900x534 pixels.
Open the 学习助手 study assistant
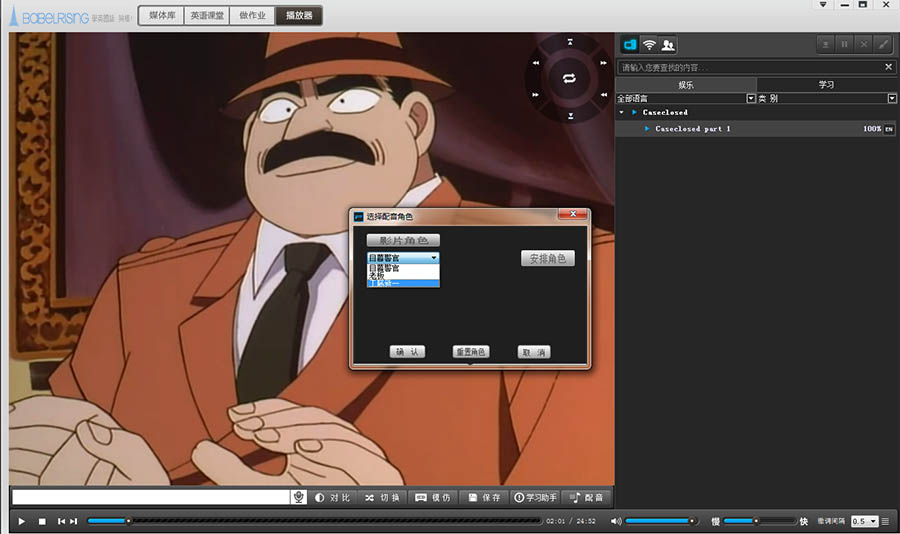(535, 498)
